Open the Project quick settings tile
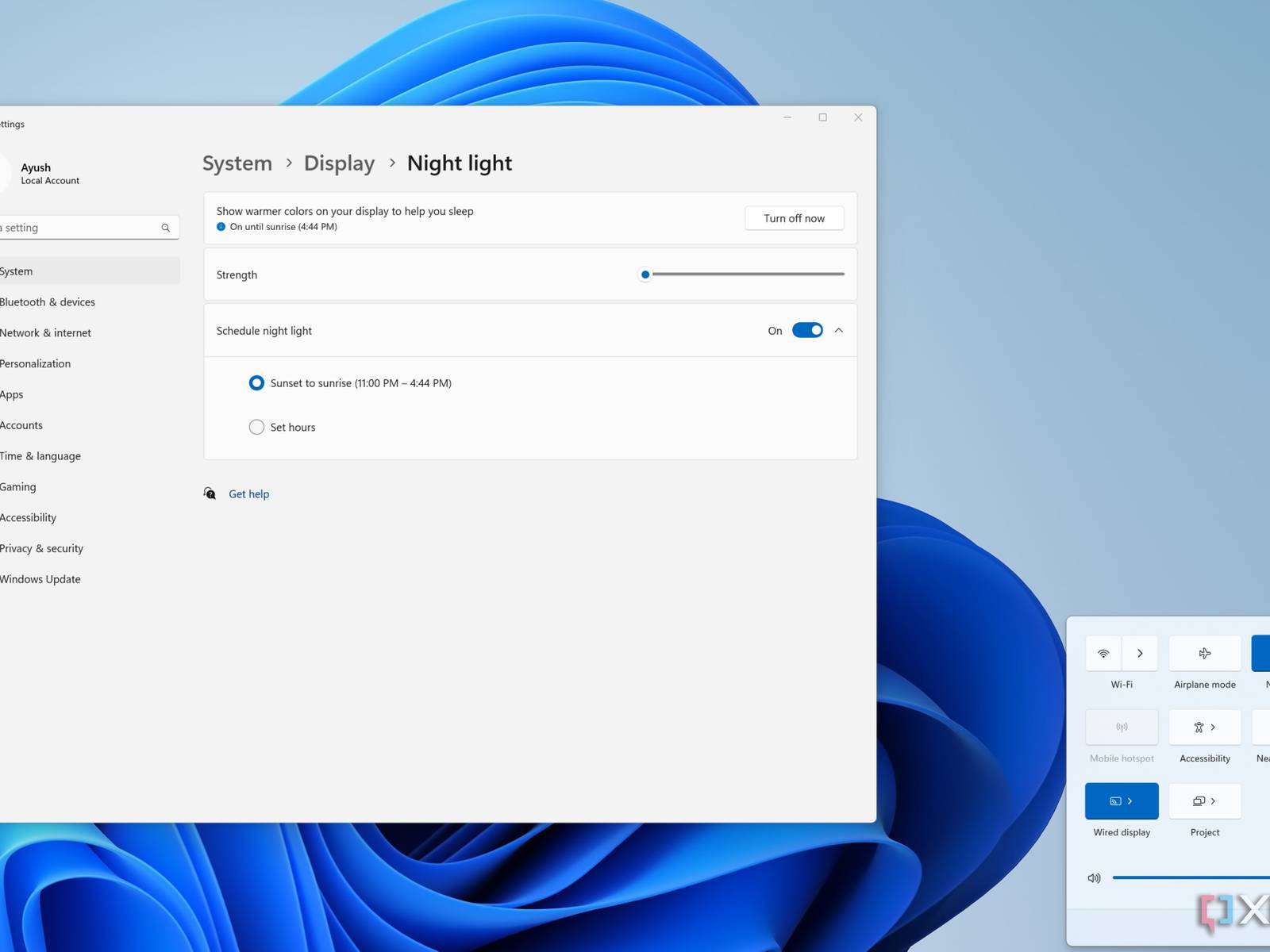Image resolution: width=1270 pixels, height=952 pixels. click(x=1204, y=801)
